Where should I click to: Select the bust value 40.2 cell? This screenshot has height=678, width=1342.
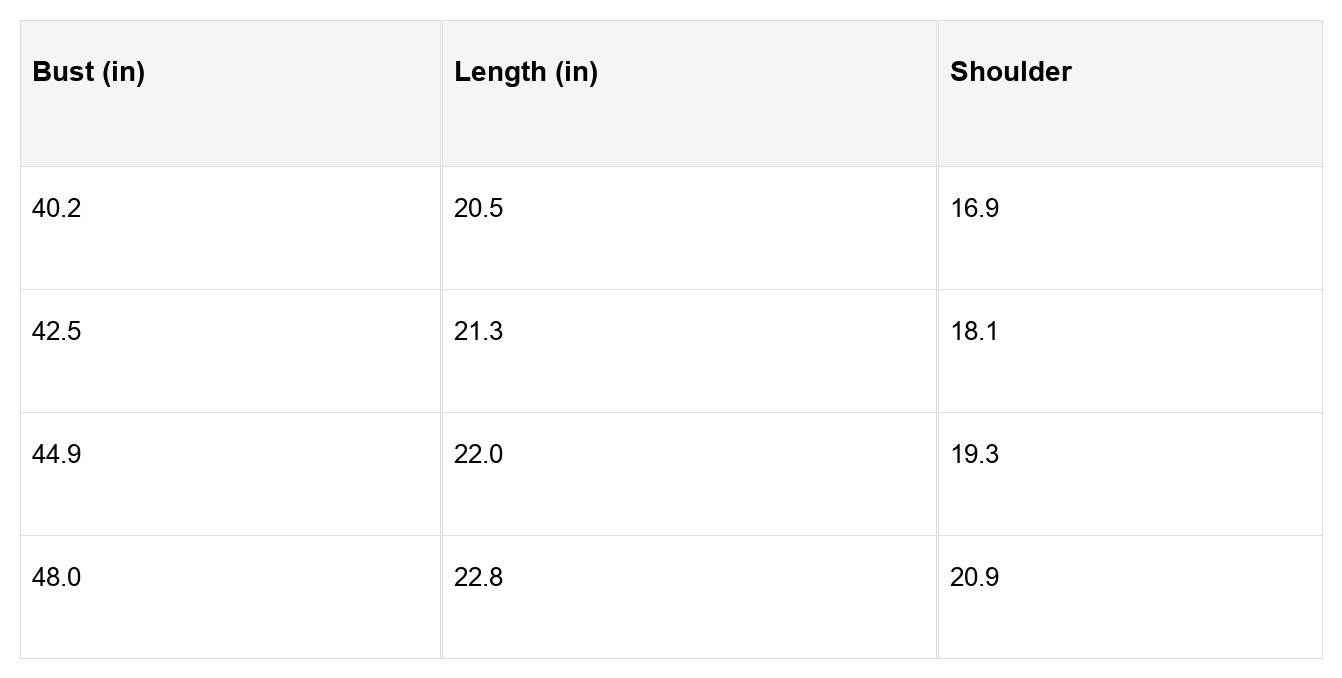pos(57,208)
